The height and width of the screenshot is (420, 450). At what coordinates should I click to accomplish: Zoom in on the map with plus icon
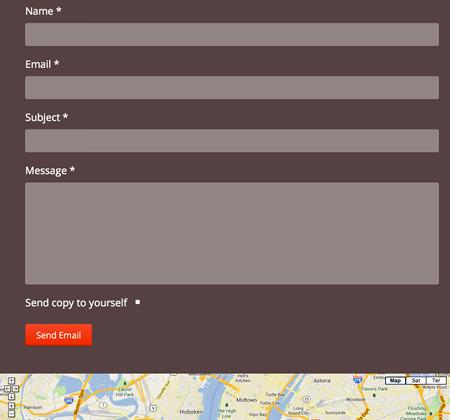click(12, 406)
